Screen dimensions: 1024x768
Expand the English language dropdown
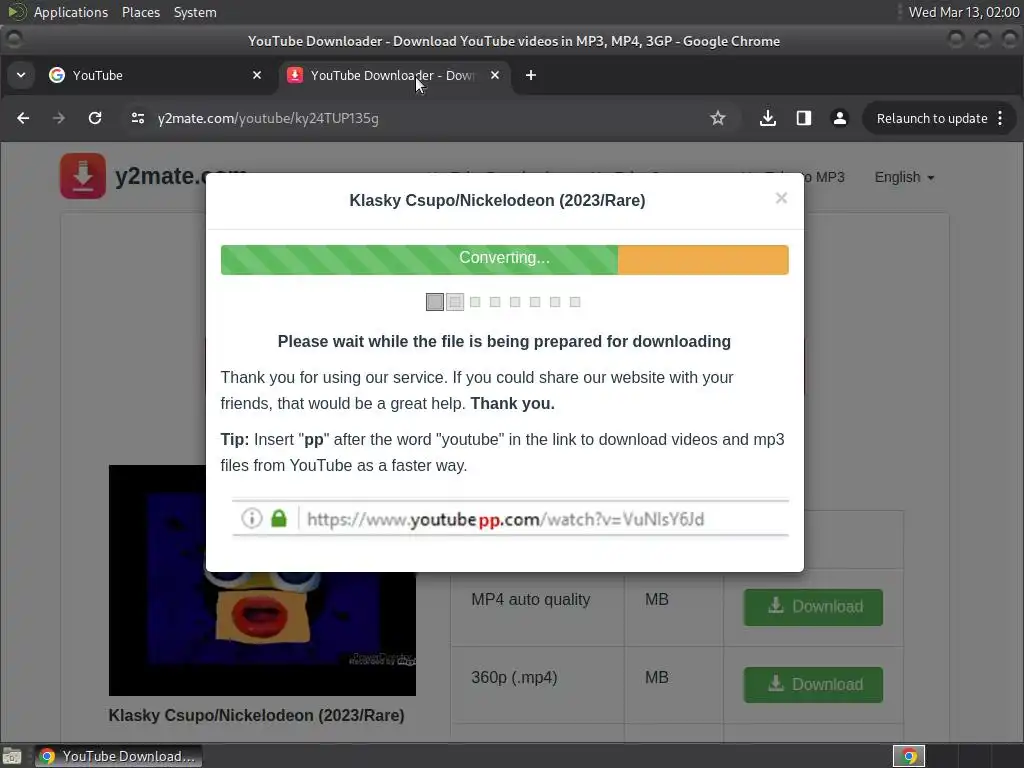(x=904, y=177)
